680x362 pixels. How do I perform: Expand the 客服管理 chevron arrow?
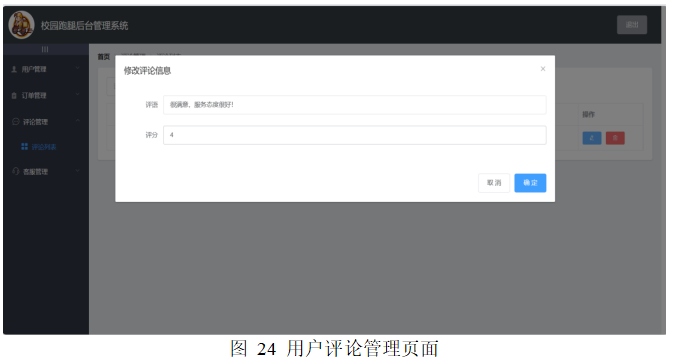coord(78,171)
